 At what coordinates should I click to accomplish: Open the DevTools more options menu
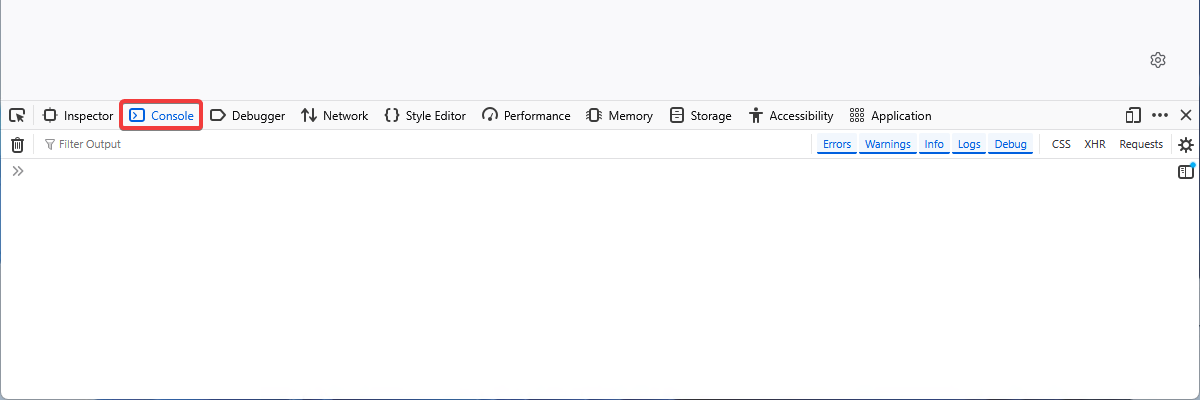tap(1160, 115)
